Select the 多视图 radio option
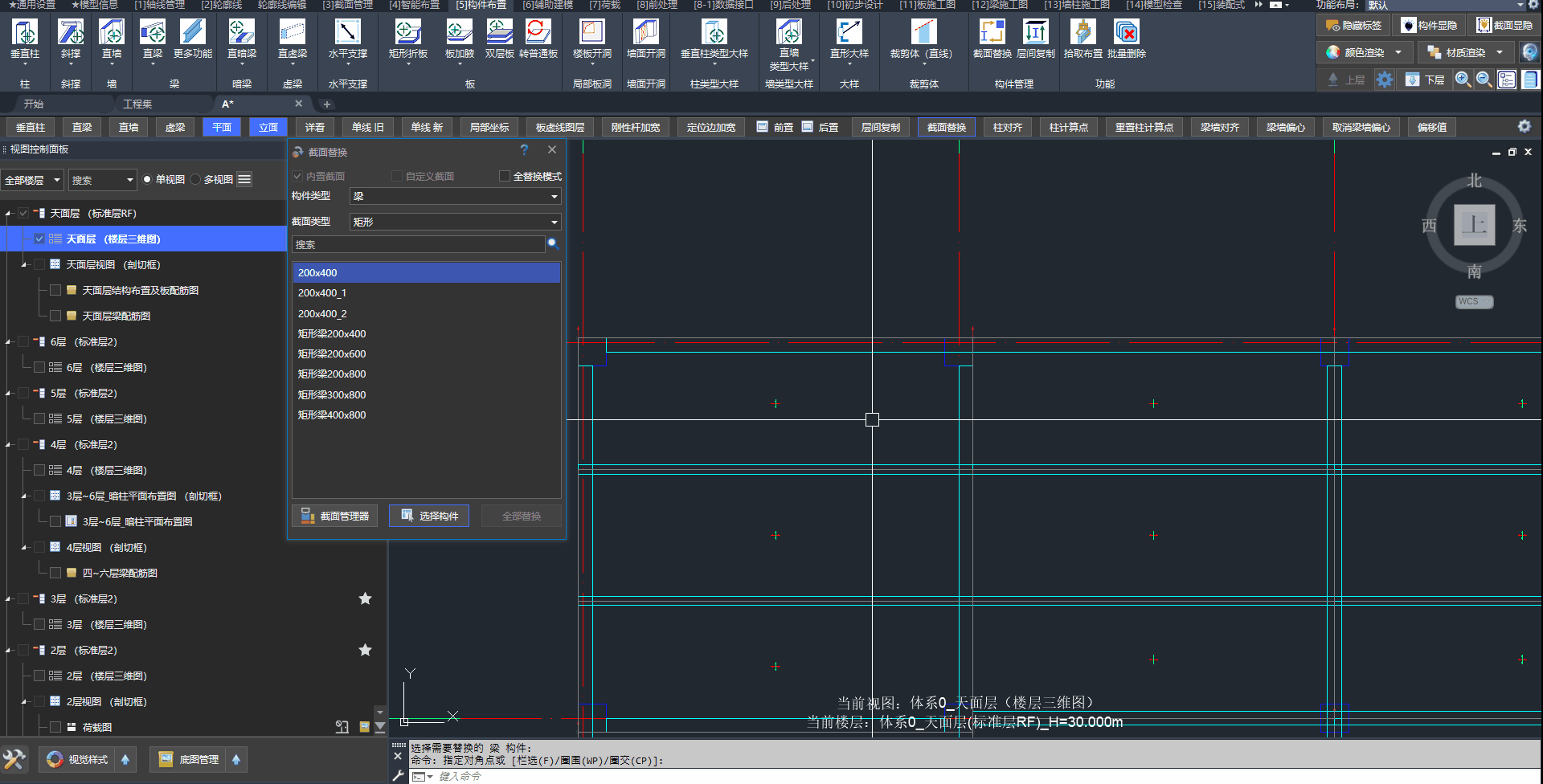The height and width of the screenshot is (784, 1543). pos(196,180)
